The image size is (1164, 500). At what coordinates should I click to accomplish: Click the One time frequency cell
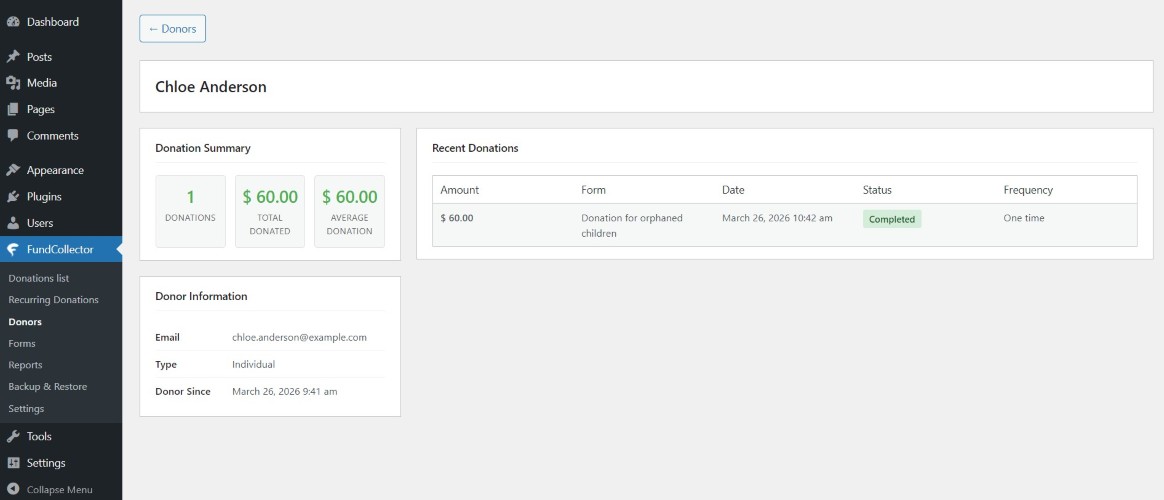click(x=1024, y=218)
